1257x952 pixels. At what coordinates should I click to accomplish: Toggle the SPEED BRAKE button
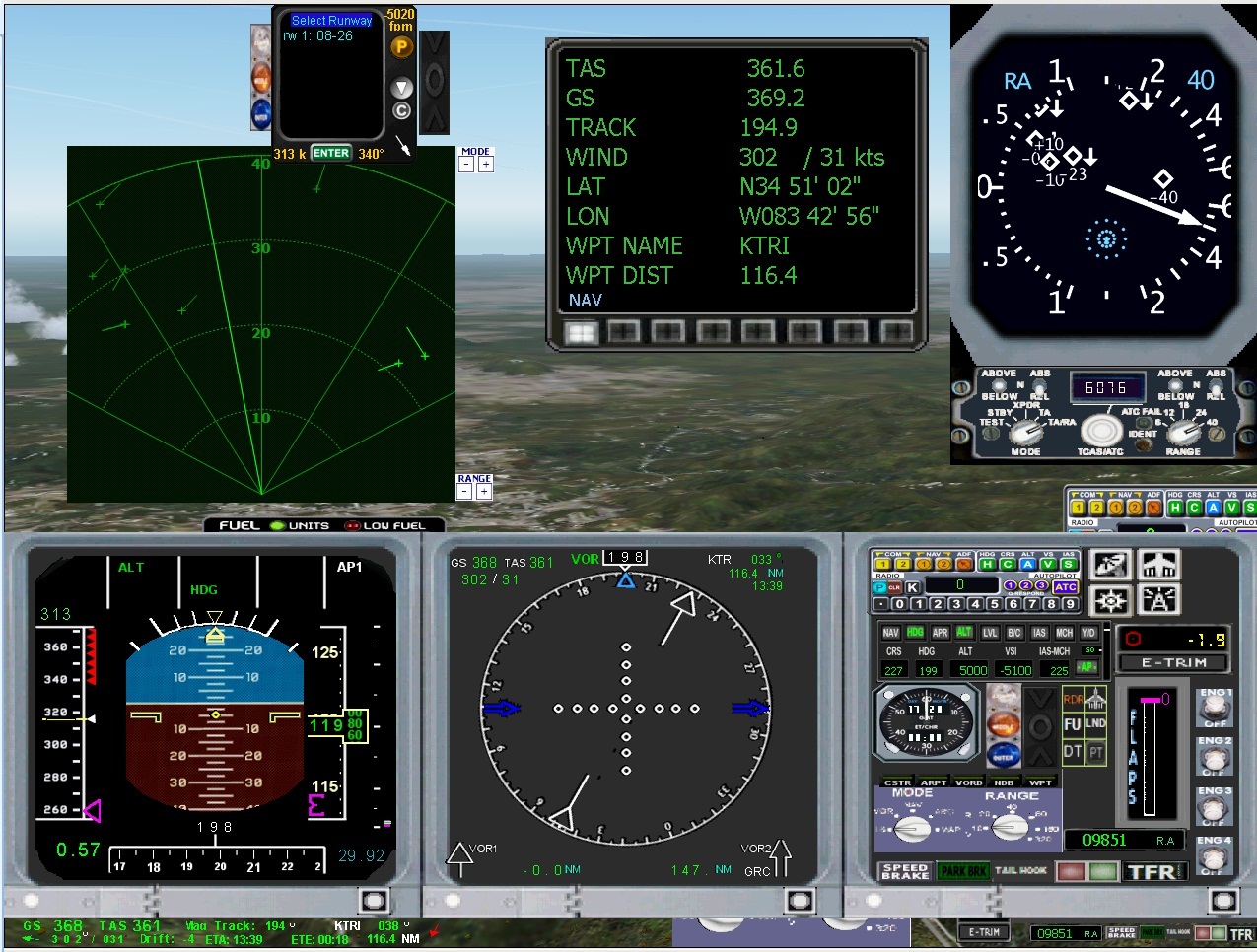904,872
